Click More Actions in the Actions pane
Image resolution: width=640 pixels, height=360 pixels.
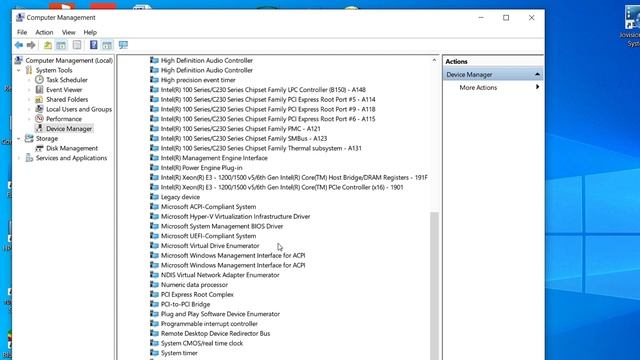[x=478, y=87]
